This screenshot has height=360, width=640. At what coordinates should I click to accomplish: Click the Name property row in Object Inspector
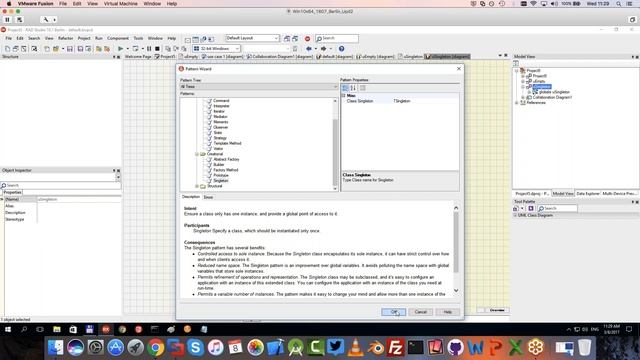point(62,199)
